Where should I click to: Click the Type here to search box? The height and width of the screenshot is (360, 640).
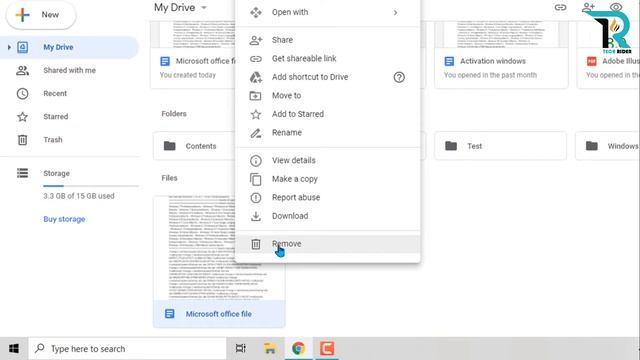(127, 349)
